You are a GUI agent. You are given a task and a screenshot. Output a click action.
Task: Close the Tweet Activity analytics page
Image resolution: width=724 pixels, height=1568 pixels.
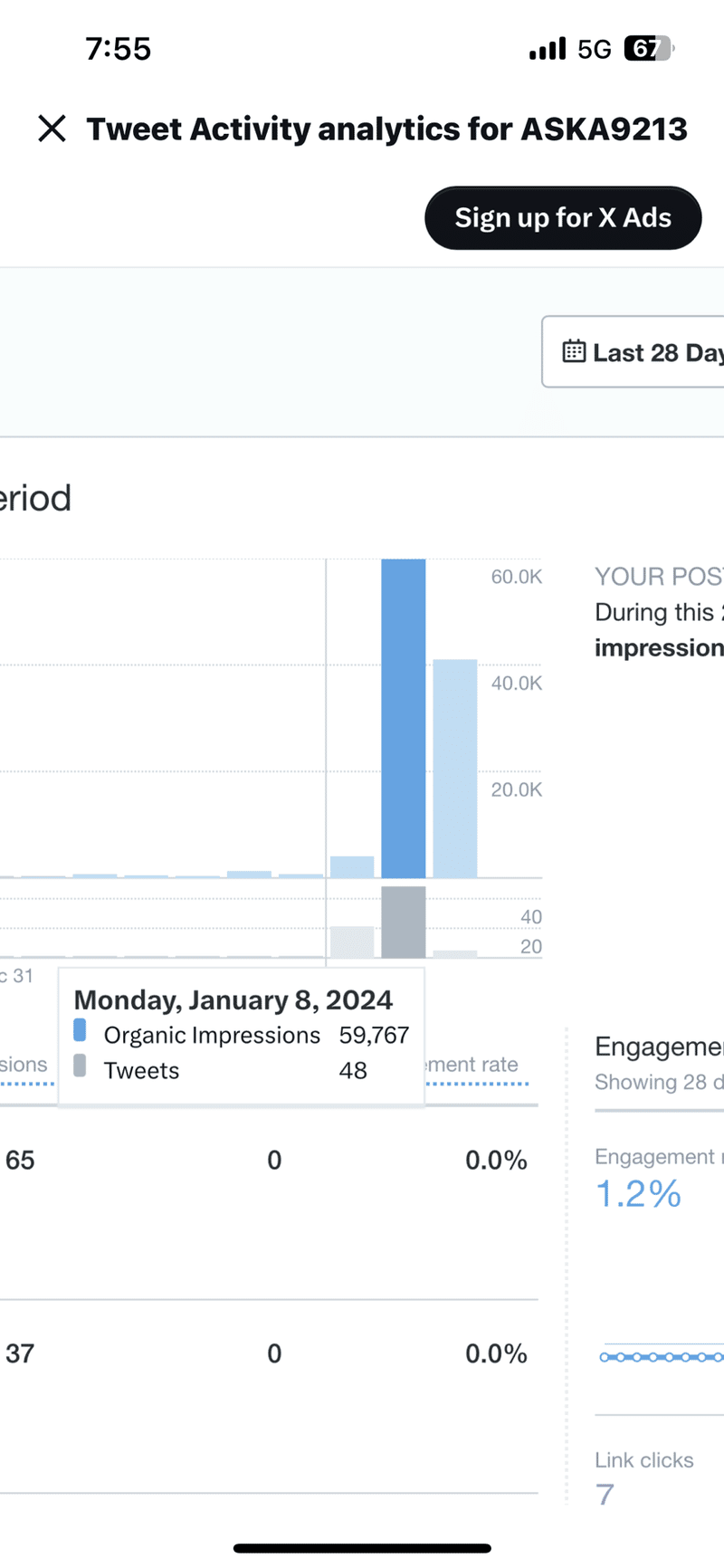[x=52, y=129]
